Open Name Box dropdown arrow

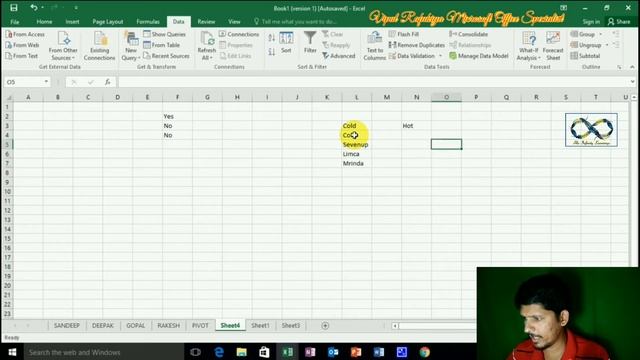pos(46,82)
